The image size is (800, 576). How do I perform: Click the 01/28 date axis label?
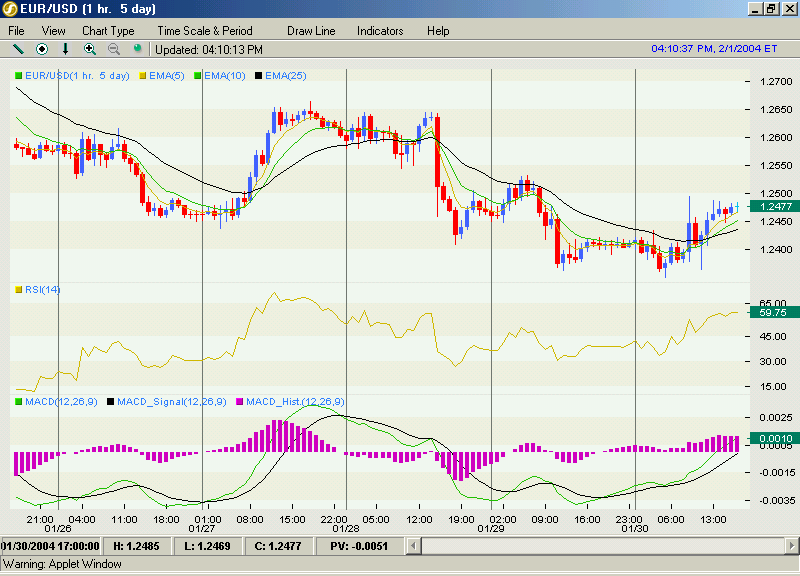coord(346,529)
